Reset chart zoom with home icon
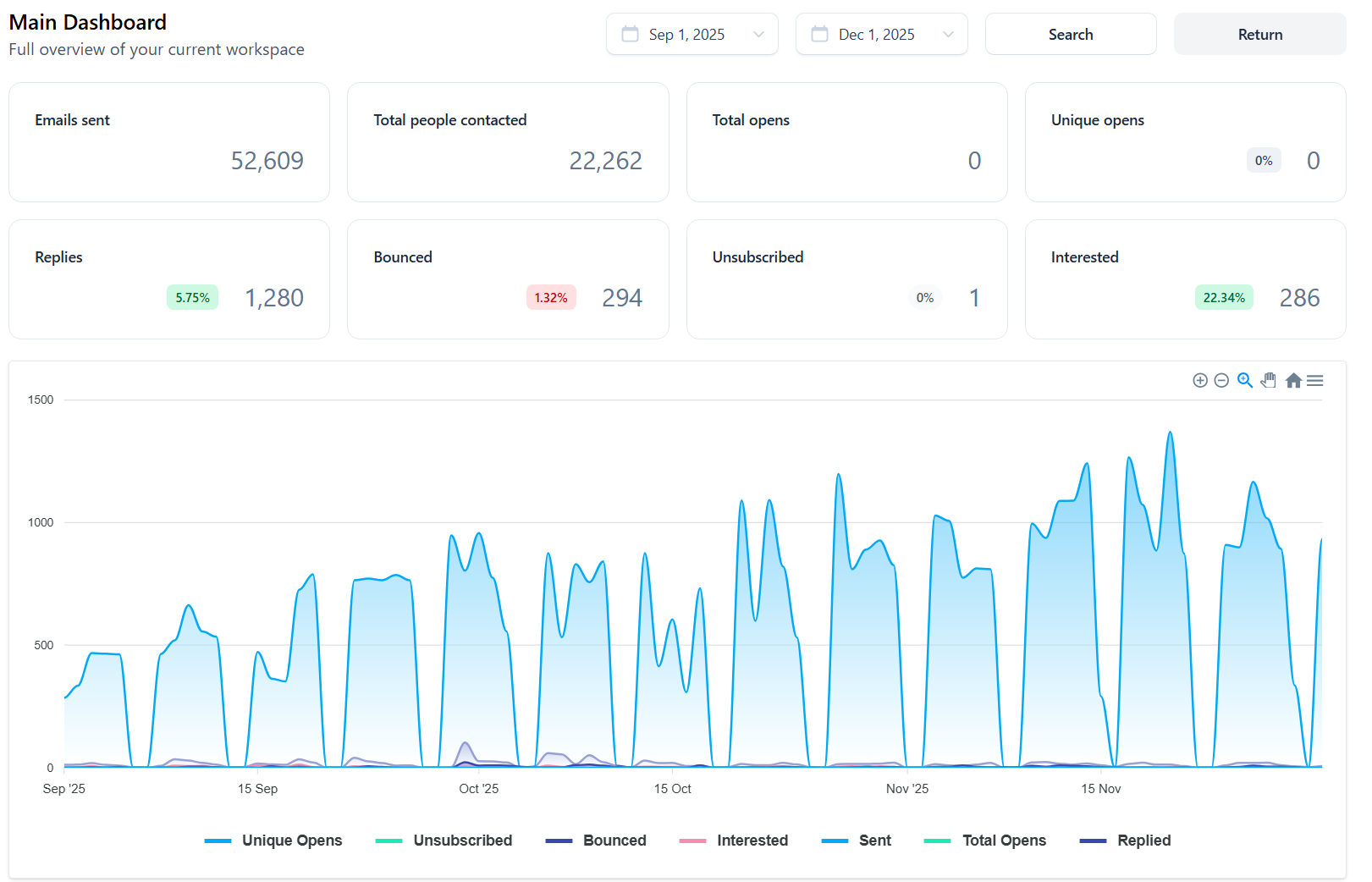Screen dimensions: 1372x882 click(1292, 381)
